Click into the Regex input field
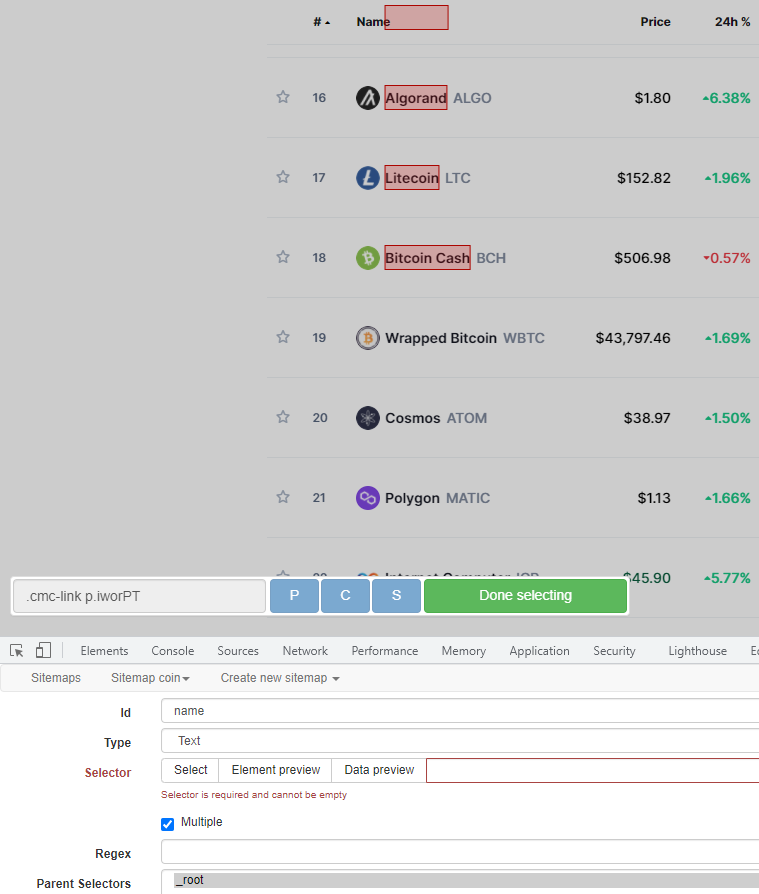759x894 pixels. [x=460, y=852]
